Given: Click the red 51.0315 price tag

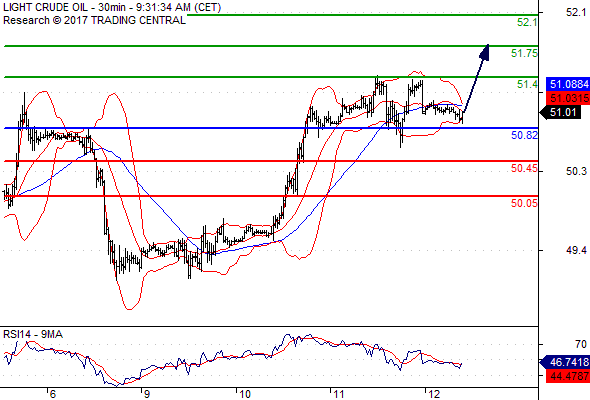Looking at the screenshot, I should tap(567, 98).
